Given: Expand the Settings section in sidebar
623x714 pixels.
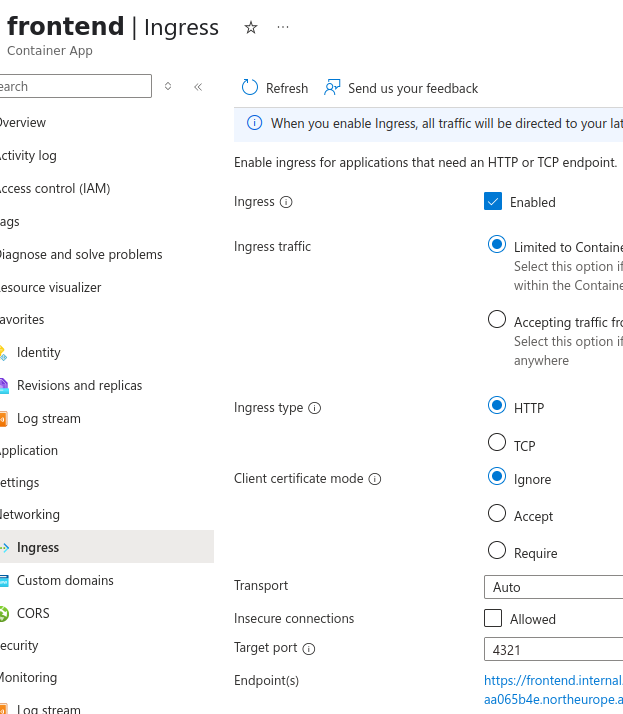Looking at the screenshot, I should [20, 483].
